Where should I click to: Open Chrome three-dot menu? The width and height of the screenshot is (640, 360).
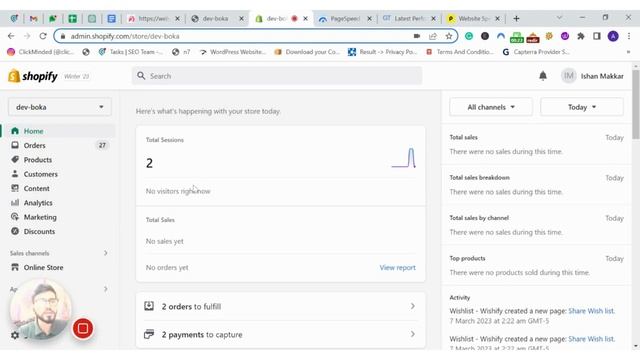tap(629, 36)
